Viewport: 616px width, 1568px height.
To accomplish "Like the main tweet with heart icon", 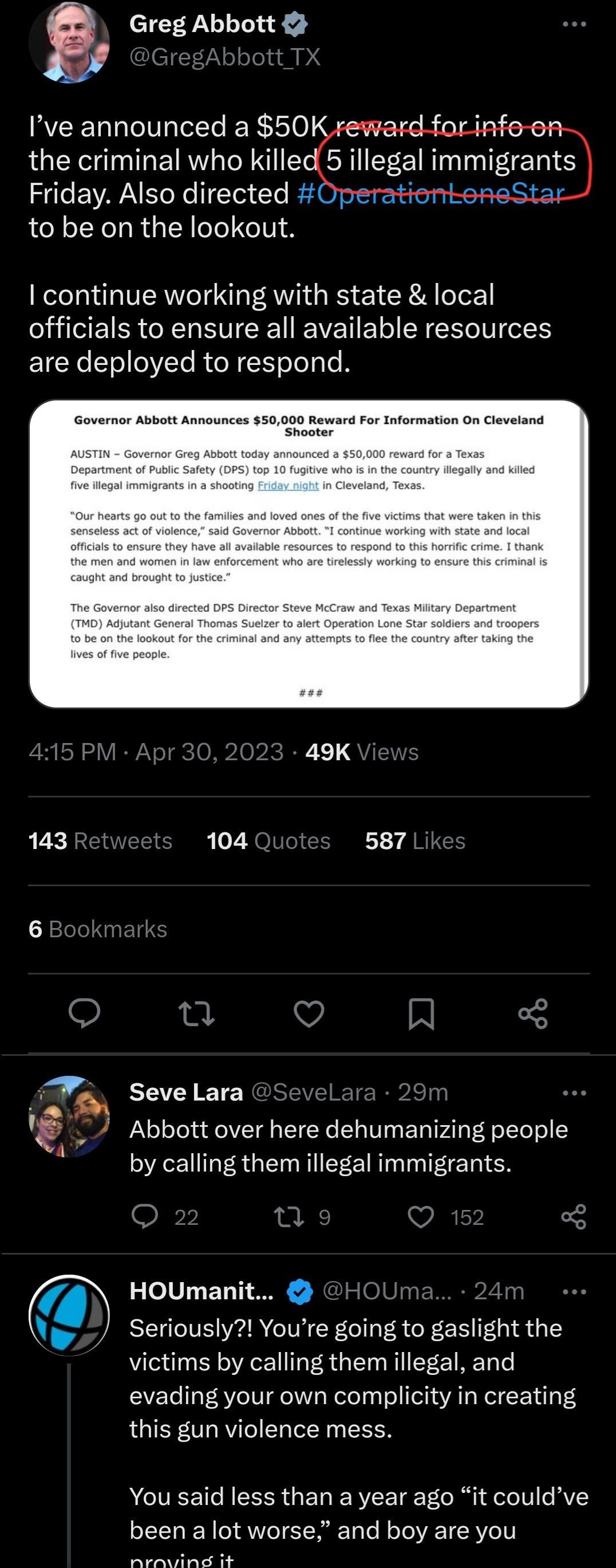I will coord(309,1014).
